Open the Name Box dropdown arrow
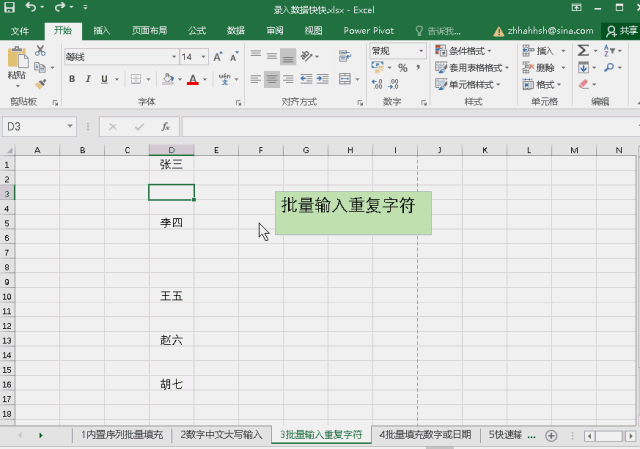This screenshot has height=449, width=640. (x=70, y=127)
